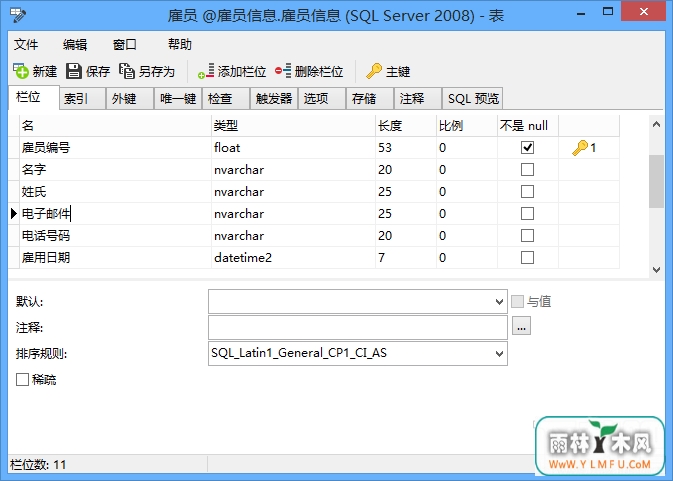
Task: Switch to the 存储 tab
Action: pyautogui.click(x=370, y=99)
